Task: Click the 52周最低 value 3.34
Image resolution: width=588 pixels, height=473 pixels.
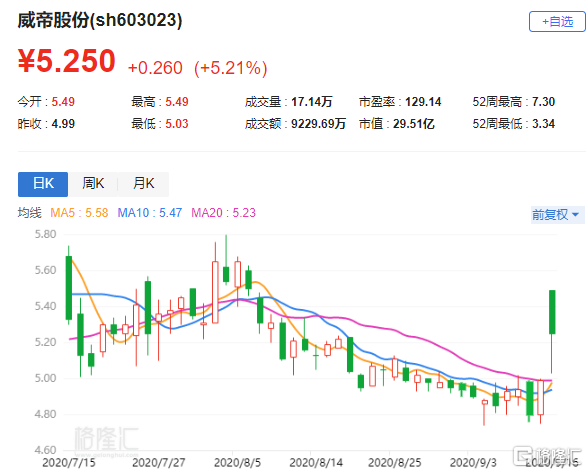Action: coord(543,124)
